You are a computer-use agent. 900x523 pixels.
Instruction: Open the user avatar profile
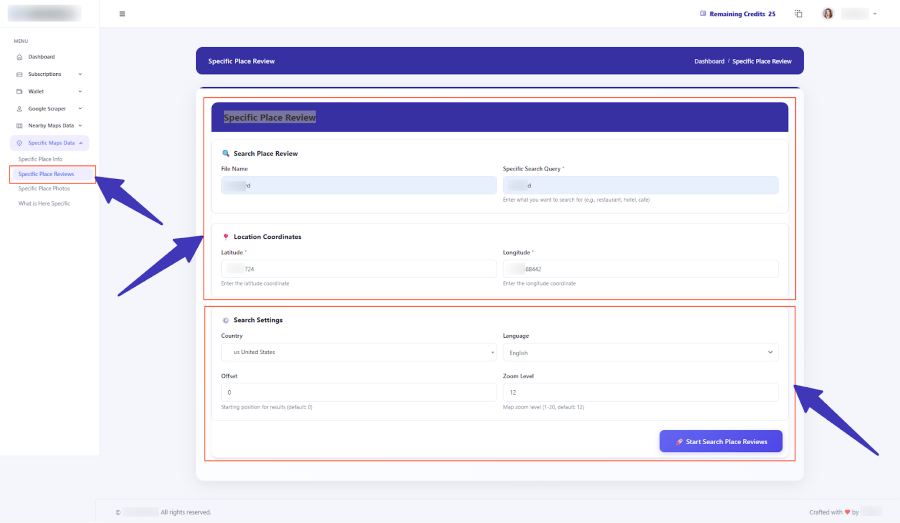click(828, 14)
